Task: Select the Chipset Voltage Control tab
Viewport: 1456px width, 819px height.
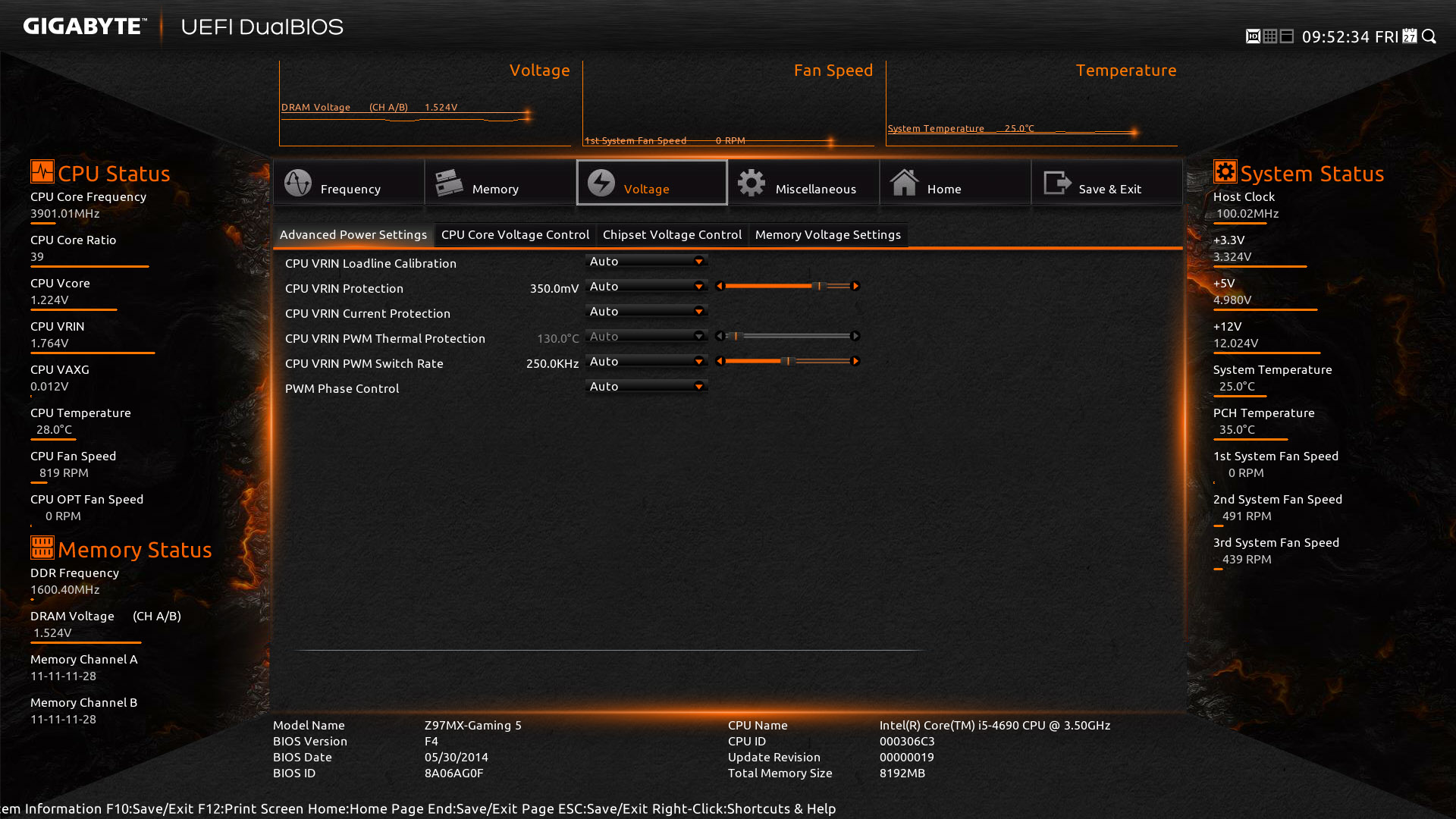Action: tap(672, 235)
